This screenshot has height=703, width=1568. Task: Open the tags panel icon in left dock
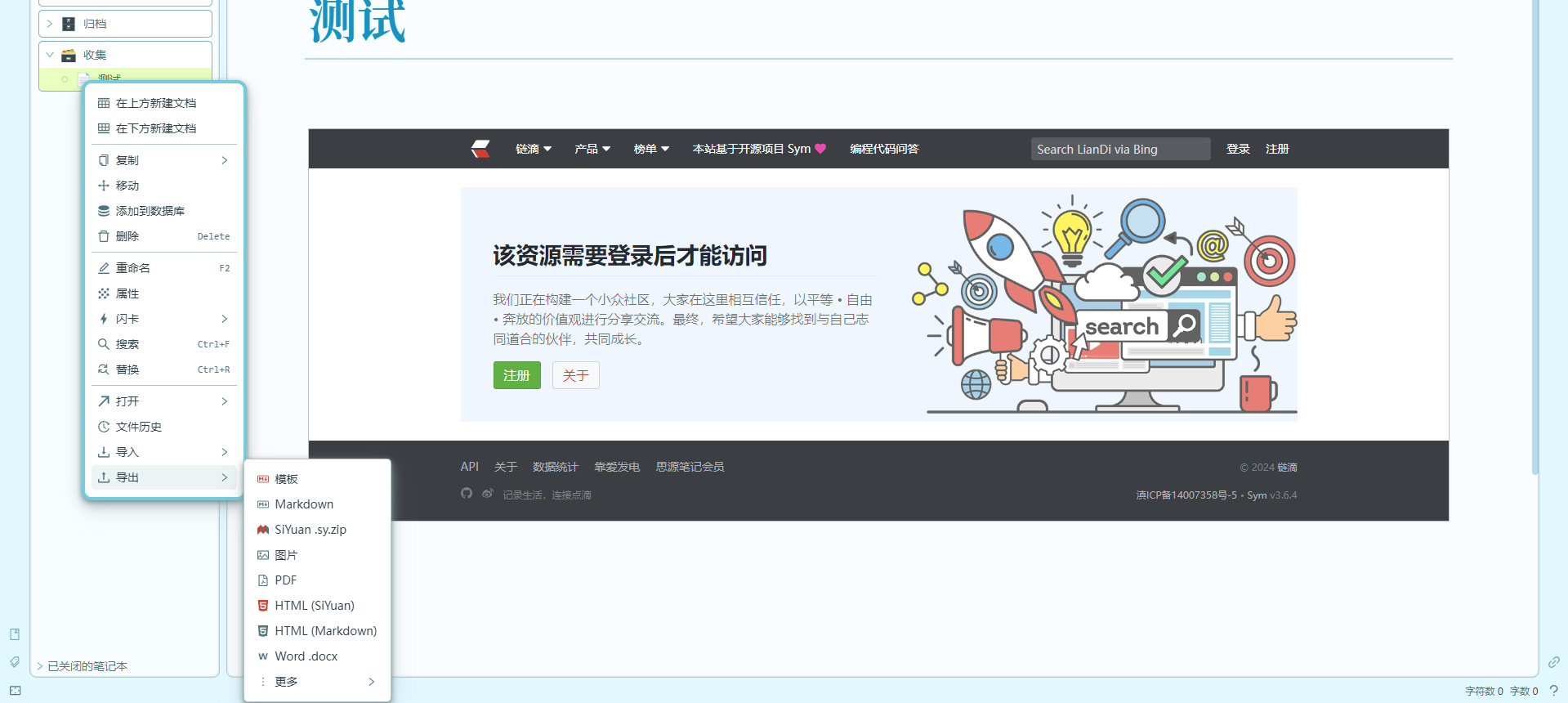[15, 662]
